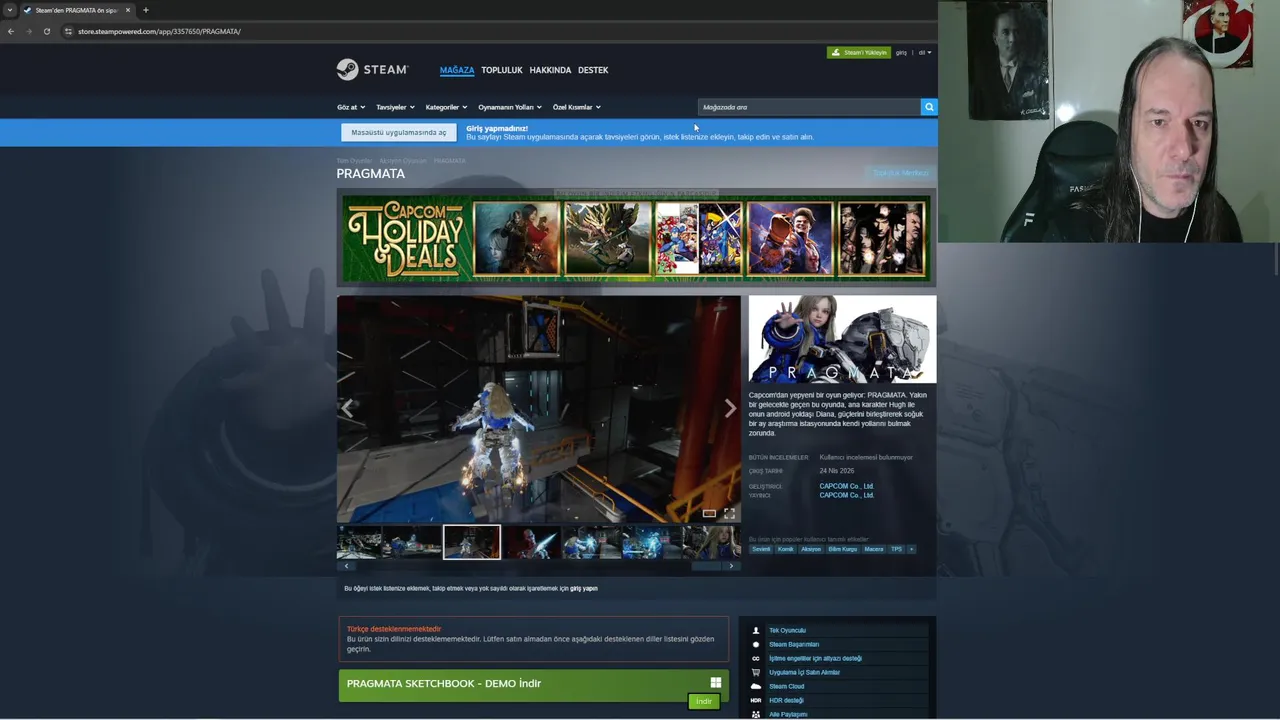This screenshot has height=720, width=1280.
Task: Select the red robot screenshot thumbnail
Action: coord(530,542)
